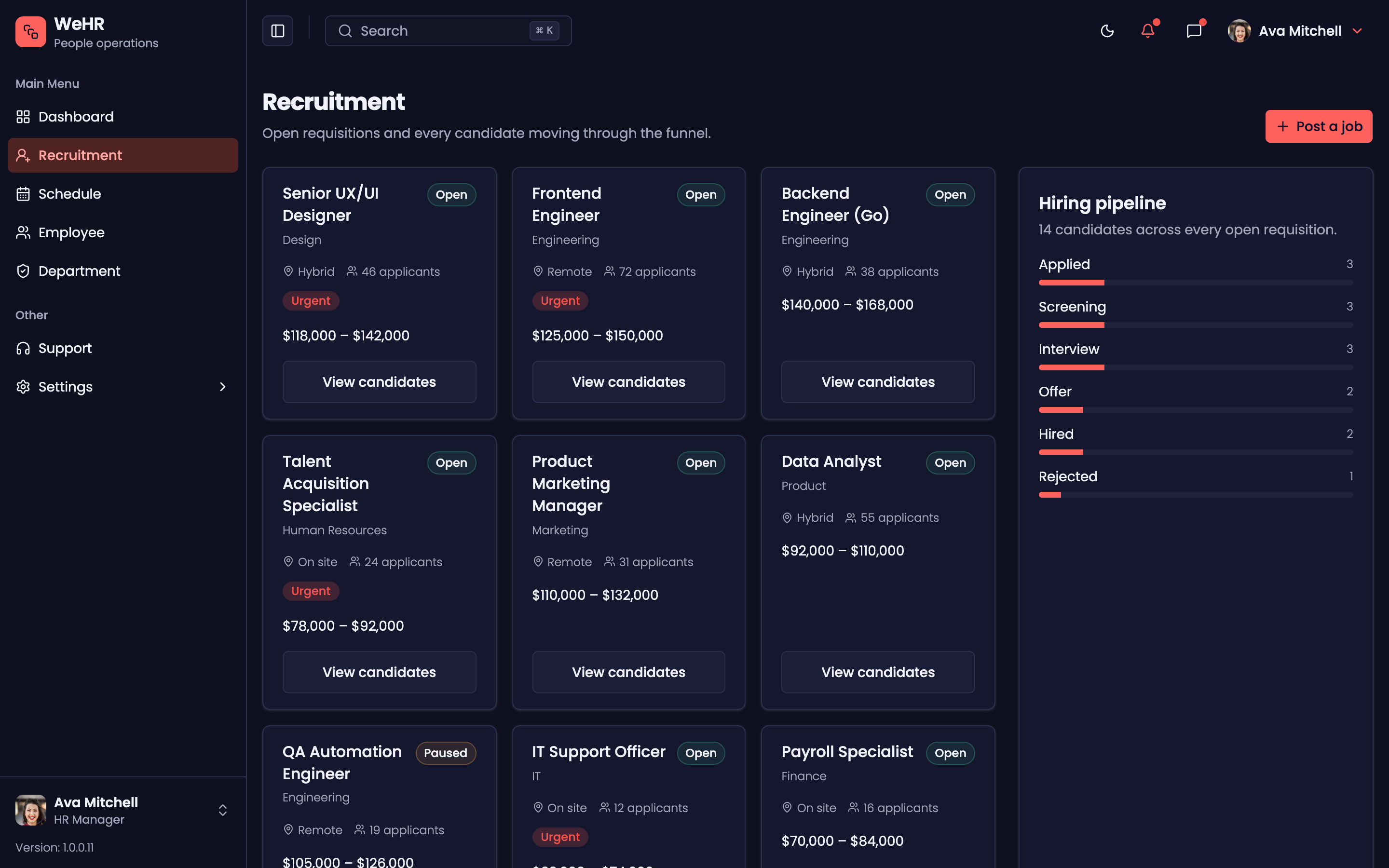This screenshot has width=1389, height=868.
Task: Click the Support headset icon
Action: pyautogui.click(x=23, y=349)
